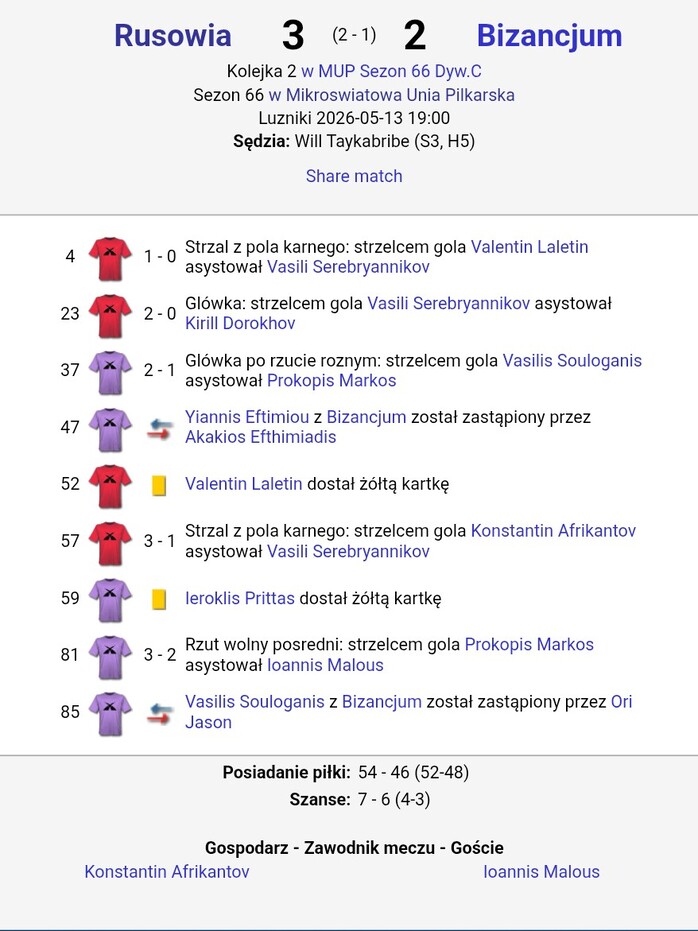Click the Share match link
The width and height of the screenshot is (698, 931).
(x=354, y=176)
